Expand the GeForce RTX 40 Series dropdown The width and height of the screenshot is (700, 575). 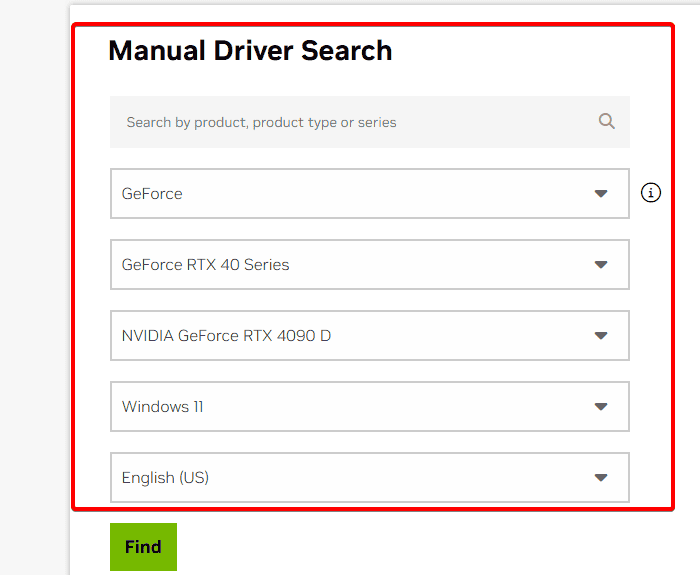370,264
